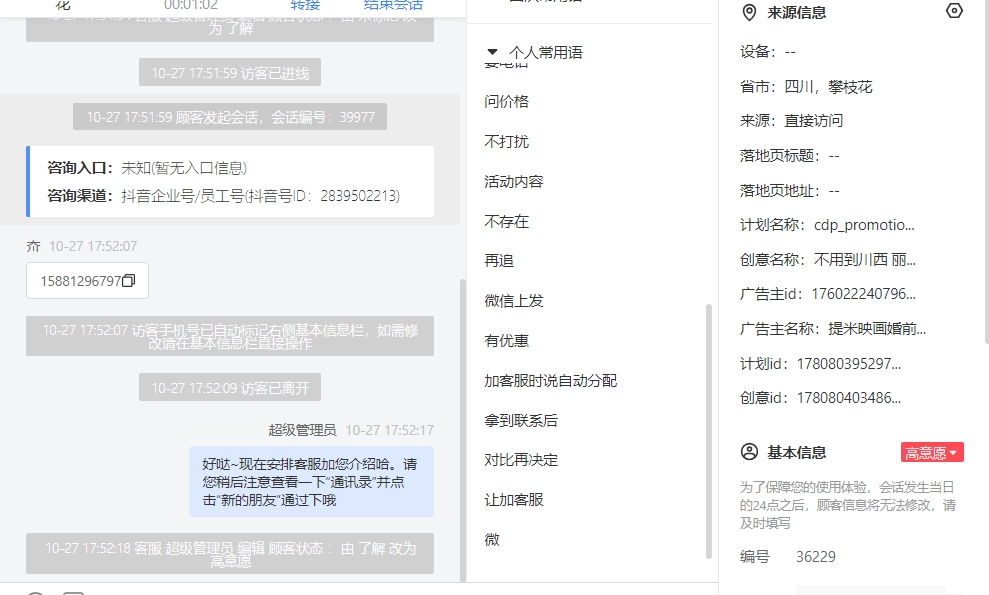Click the 落地页地址 row
The width and height of the screenshot is (989, 595).
tap(790, 191)
